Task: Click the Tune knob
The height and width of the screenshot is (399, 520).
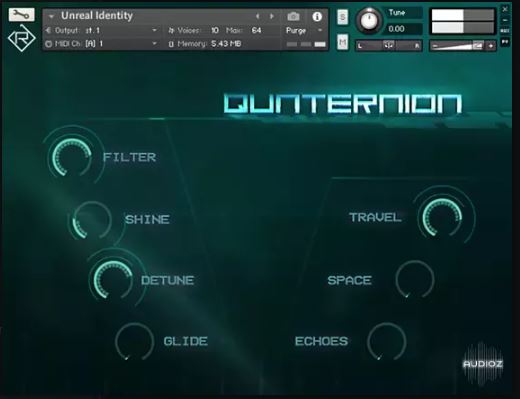Action: click(x=369, y=21)
